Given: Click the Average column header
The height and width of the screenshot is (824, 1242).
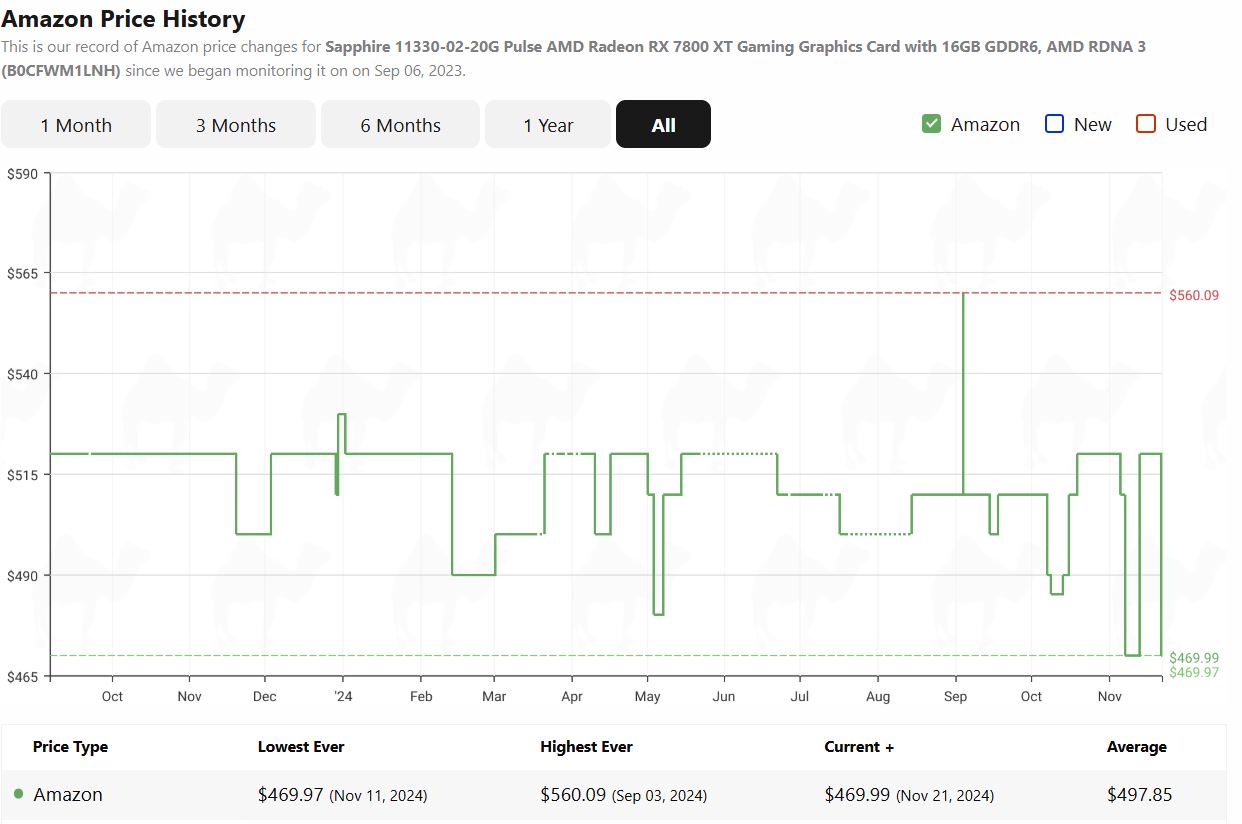Looking at the screenshot, I should [x=1136, y=747].
